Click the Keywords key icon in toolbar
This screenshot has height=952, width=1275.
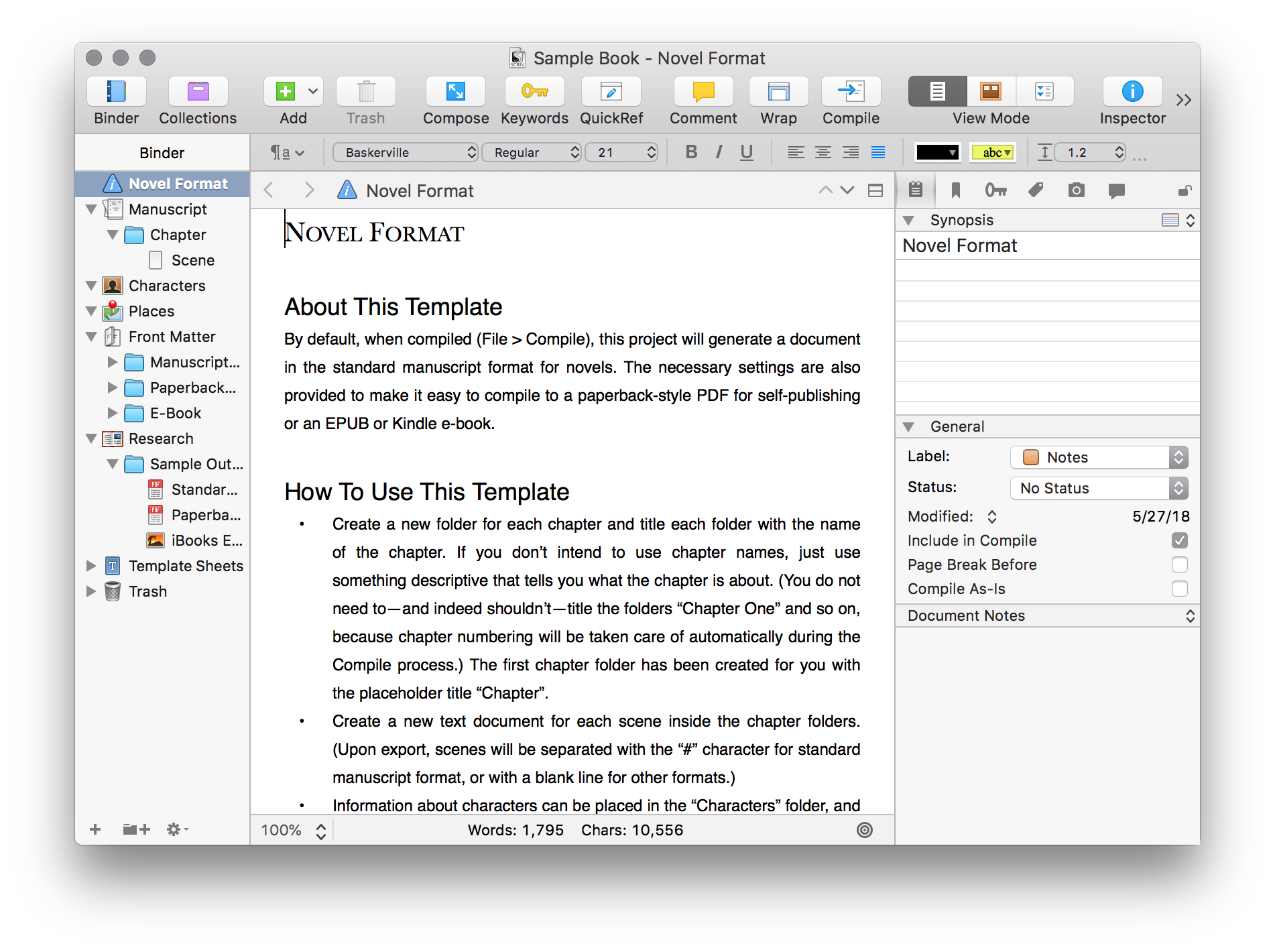point(534,92)
